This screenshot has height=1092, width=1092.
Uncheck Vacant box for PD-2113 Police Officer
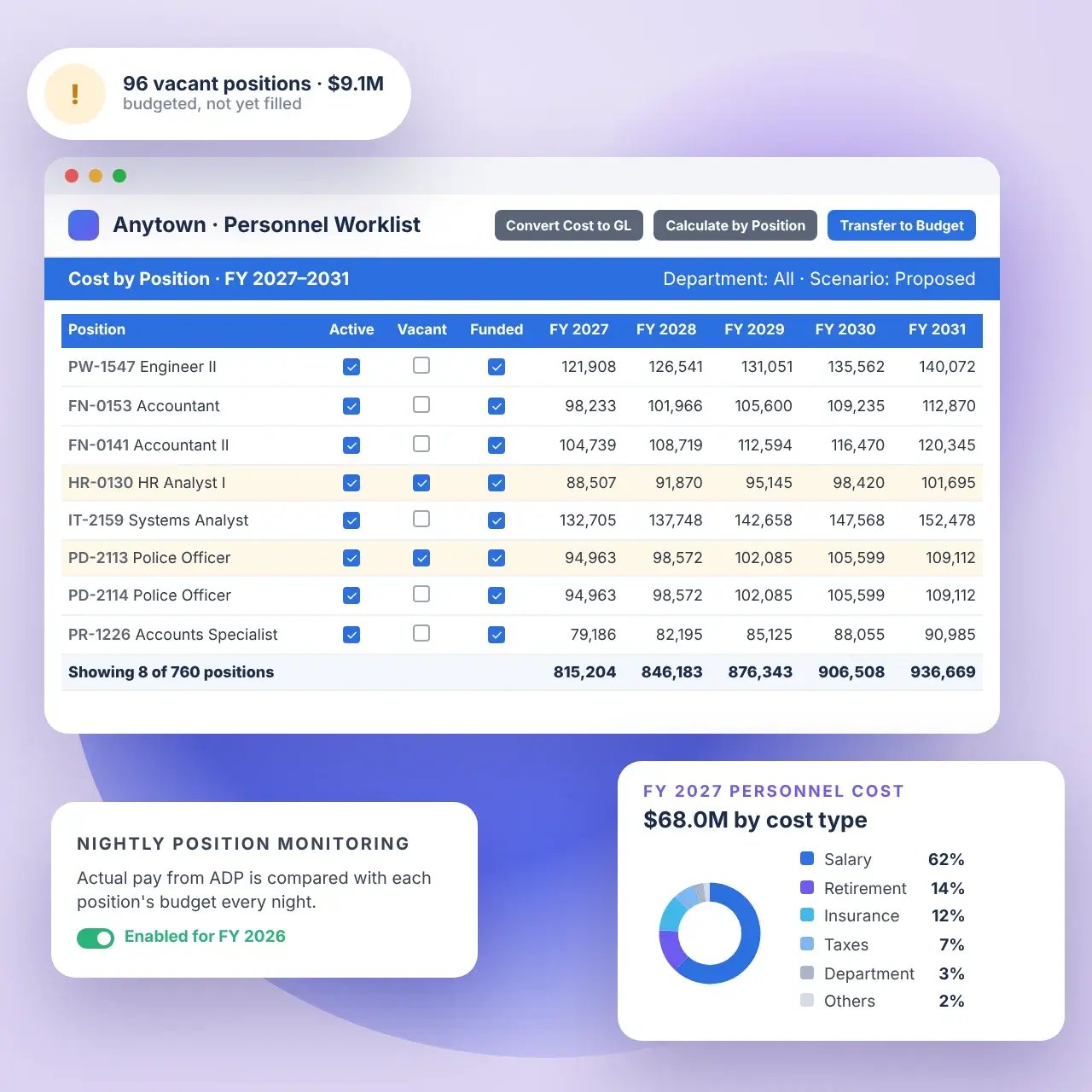[x=421, y=558]
